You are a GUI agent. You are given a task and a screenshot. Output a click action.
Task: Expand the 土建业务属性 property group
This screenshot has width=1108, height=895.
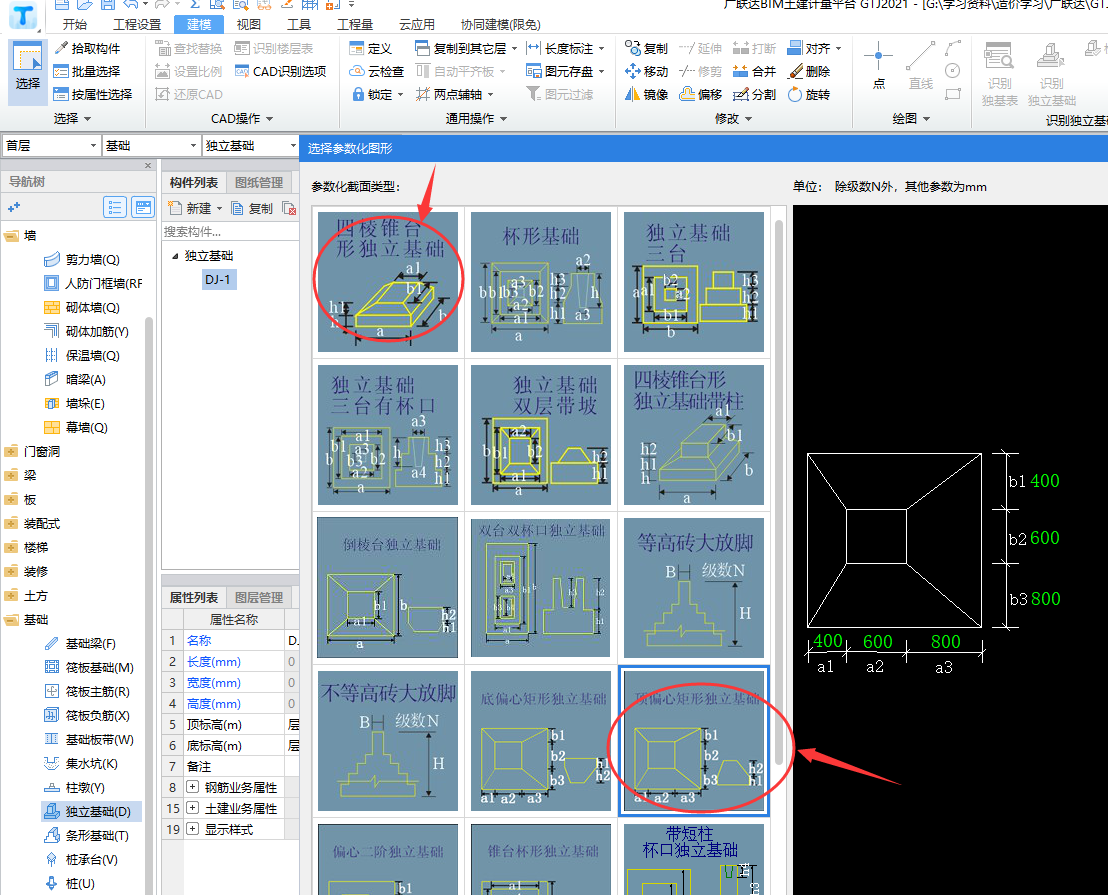click(x=192, y=808)
